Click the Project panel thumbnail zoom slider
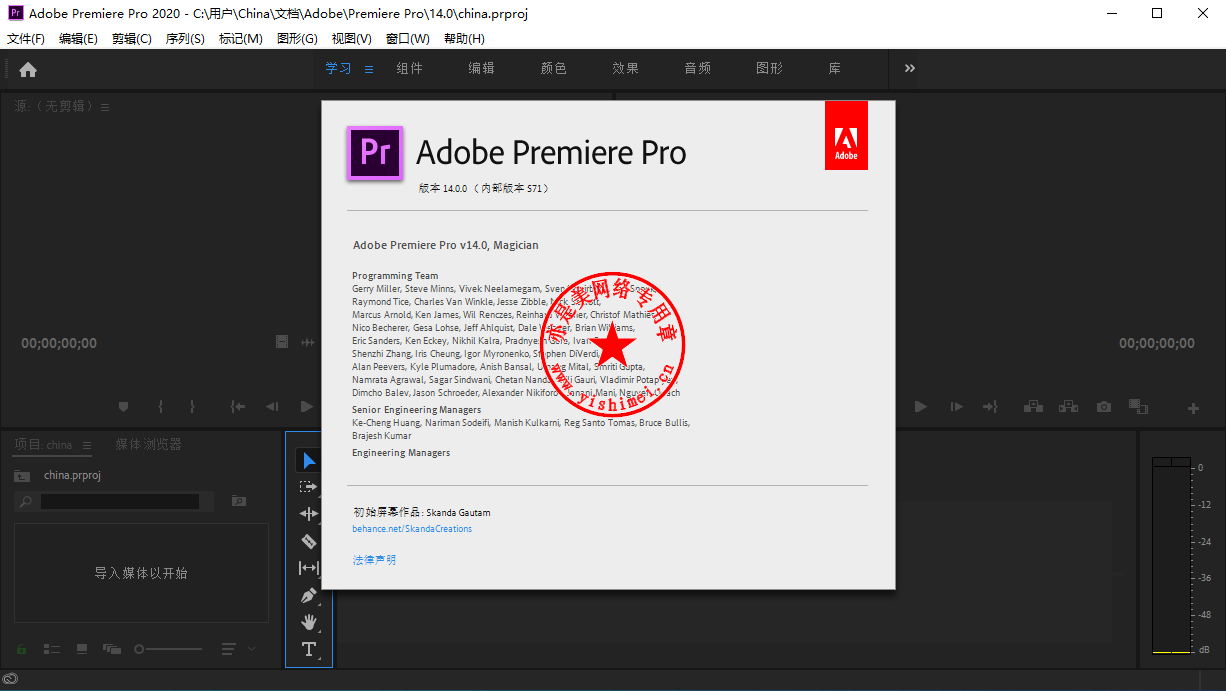The image size is (1226, 691). 168,649
